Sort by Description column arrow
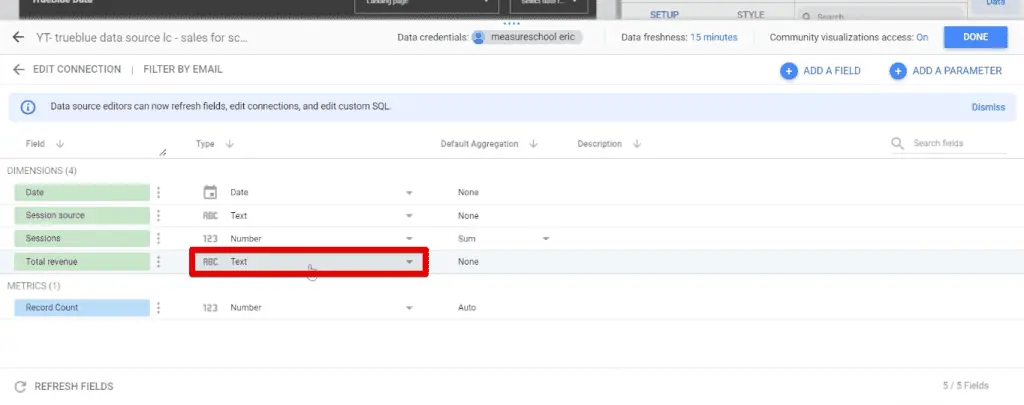Screen dimensions: 1024x405 click(x=637, y=144)
